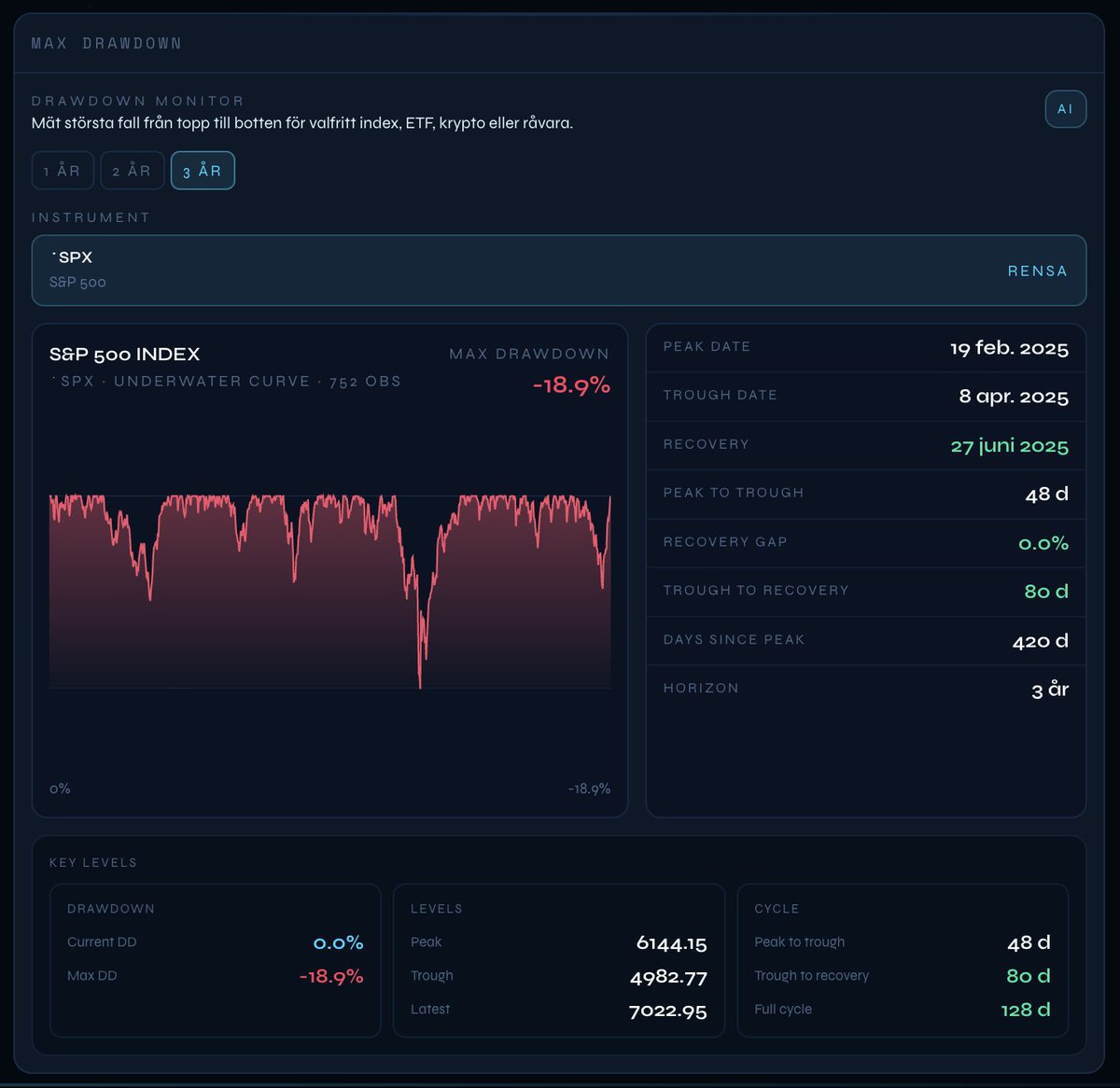Click the peak date 19 feb. 2025
Viewport: 1120px width, 1088px height.
click(x=1009, y=348)
